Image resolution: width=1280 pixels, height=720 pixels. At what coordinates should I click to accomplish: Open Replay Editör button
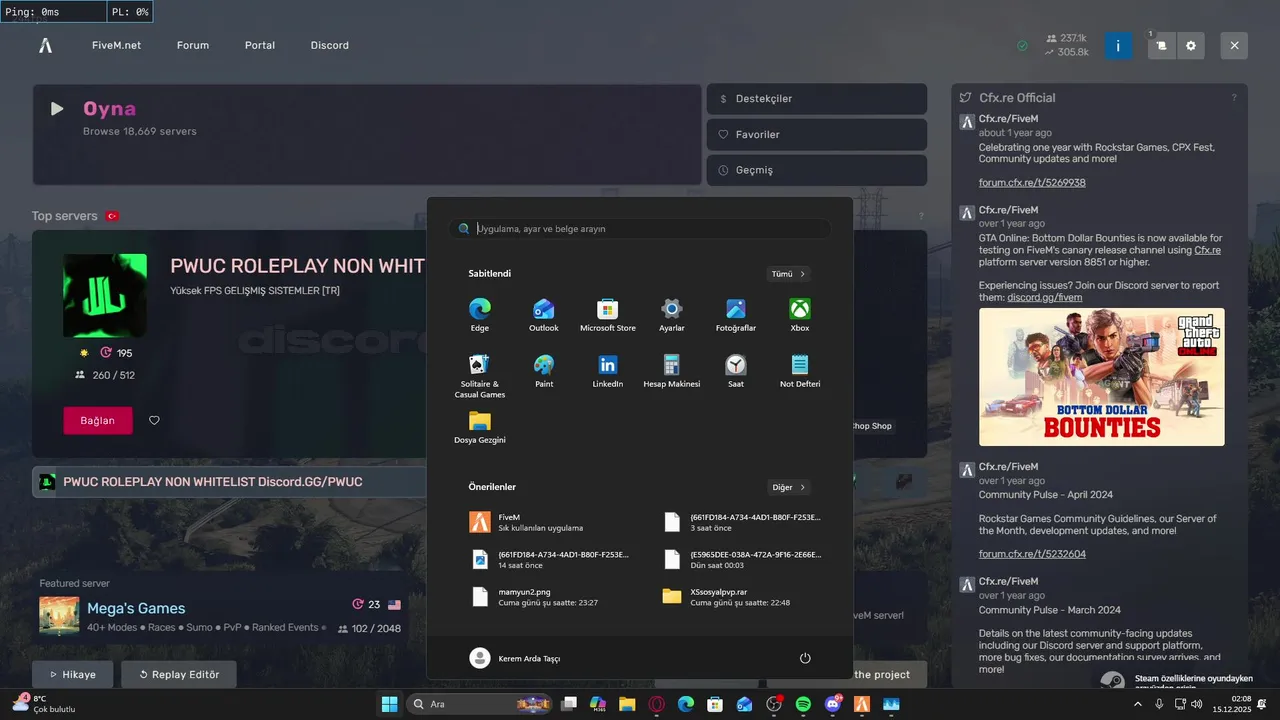tap(179, 675)
